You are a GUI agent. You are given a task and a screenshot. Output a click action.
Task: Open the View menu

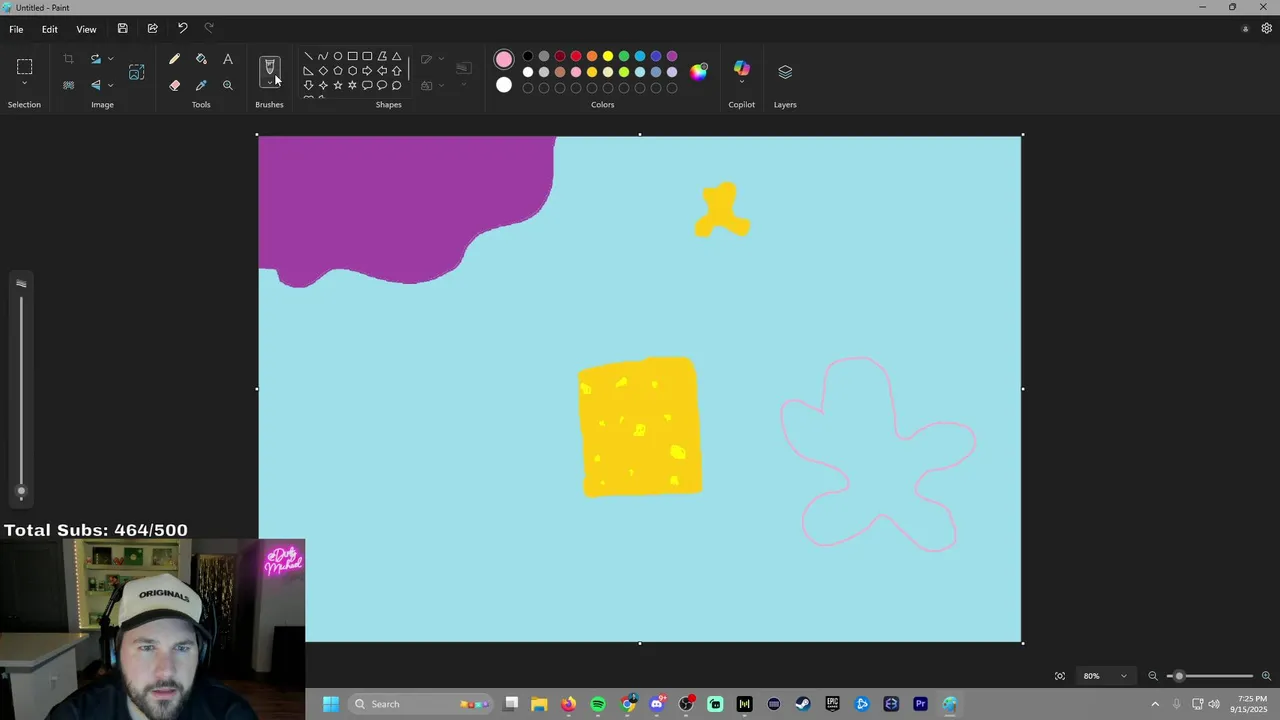[86, 29]
